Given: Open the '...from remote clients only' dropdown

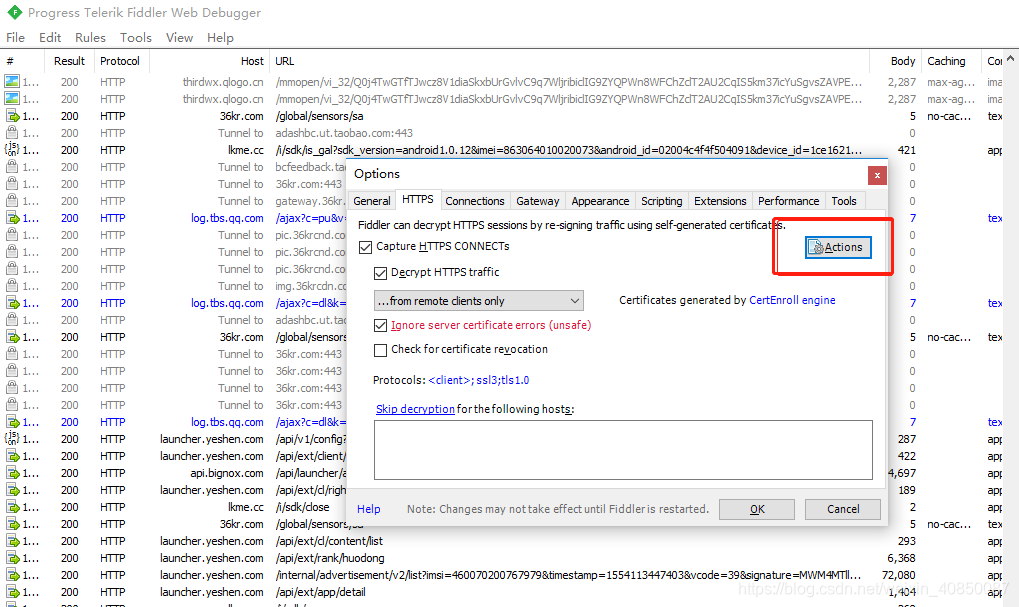Looking at the screenshot, I should click(x=479, y=301).
